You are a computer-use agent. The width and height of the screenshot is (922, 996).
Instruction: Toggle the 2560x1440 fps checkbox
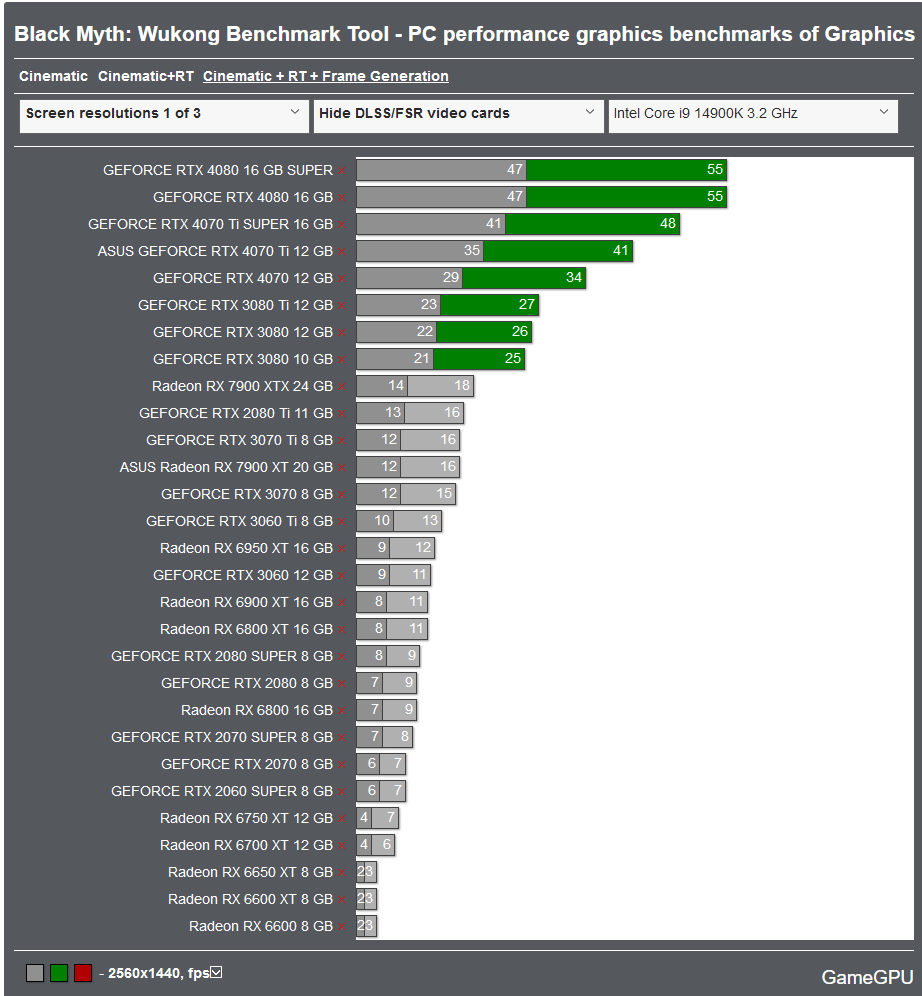(217, 972)
